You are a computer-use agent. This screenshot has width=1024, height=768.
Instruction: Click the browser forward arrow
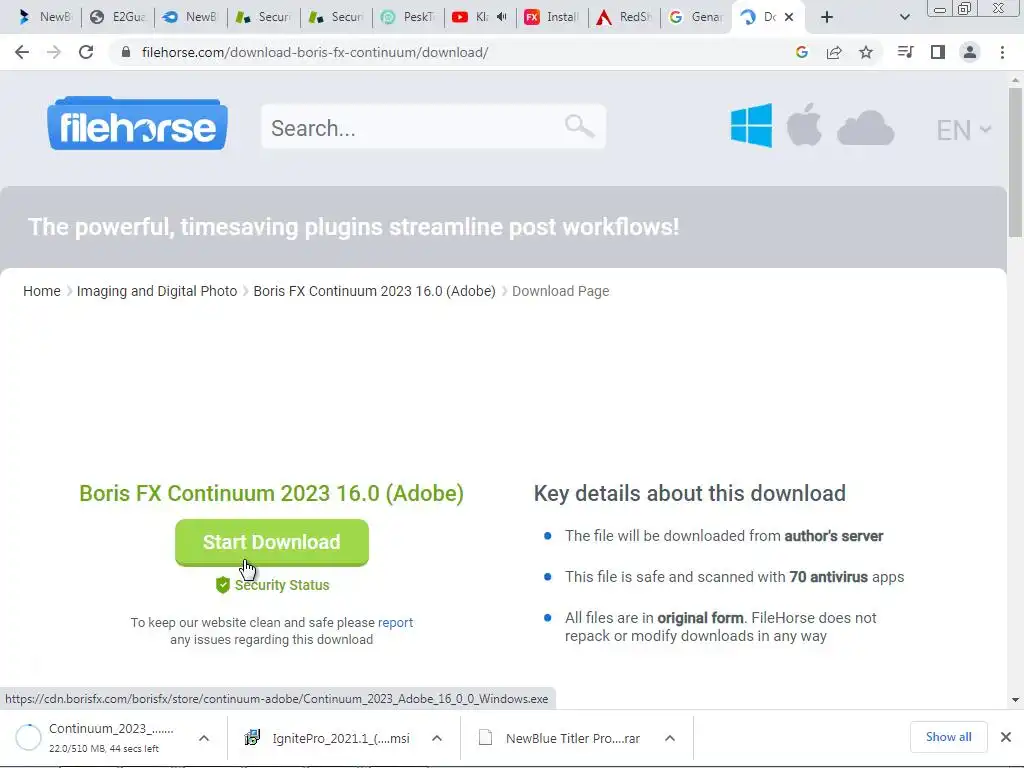pos(54,52)
